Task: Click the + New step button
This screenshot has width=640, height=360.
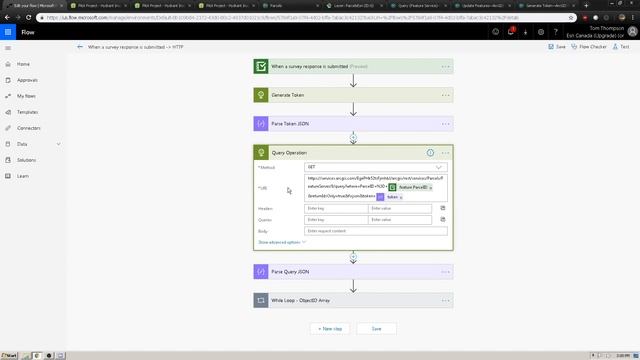Action: [x=330, y=329]
